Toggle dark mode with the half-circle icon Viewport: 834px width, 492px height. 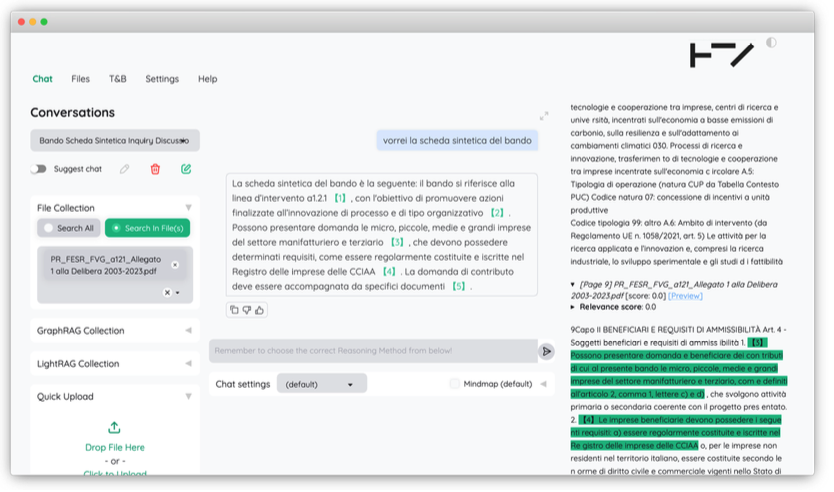click(x=771, y=43)
